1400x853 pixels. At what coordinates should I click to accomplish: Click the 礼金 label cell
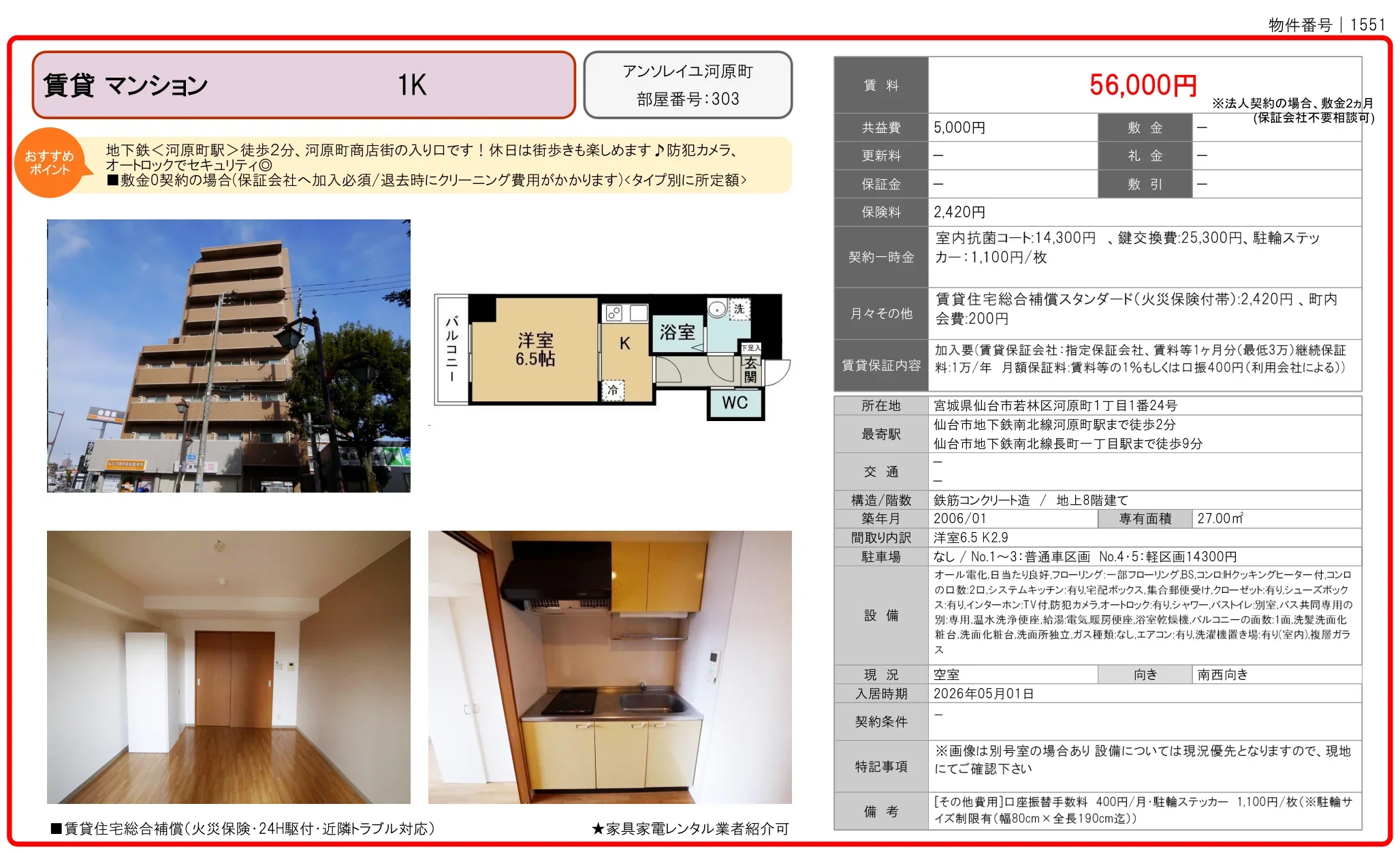[x=1145, y=155]
